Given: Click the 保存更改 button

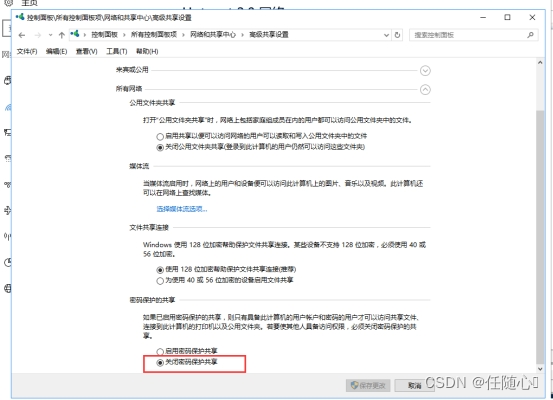Looking at the screenshot, I should pyautogui.click(x=368, y=385).
